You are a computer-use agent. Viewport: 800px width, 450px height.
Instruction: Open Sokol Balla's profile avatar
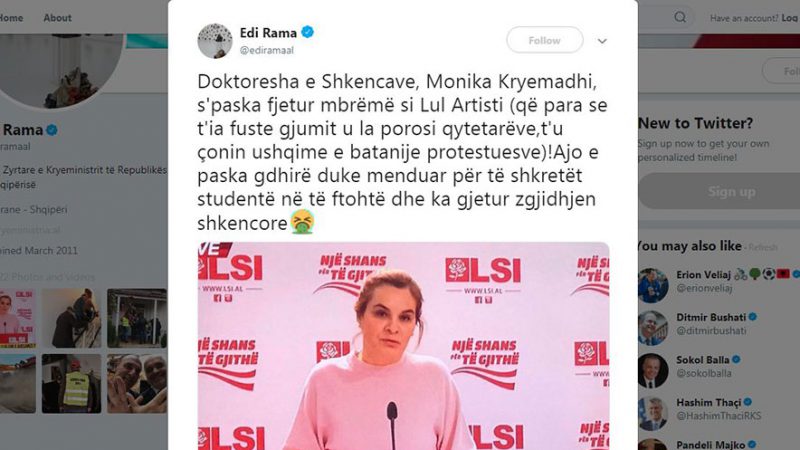(653, 370)
